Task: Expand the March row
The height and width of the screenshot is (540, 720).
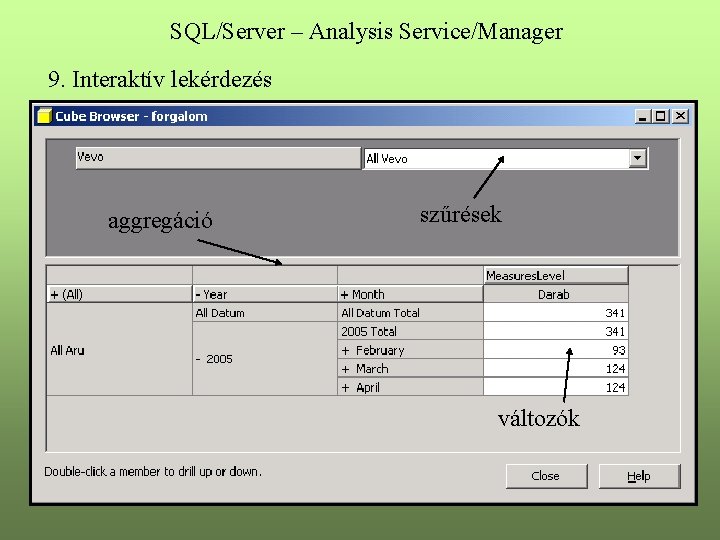Action: pyautogui.click(x=345, y=369)
